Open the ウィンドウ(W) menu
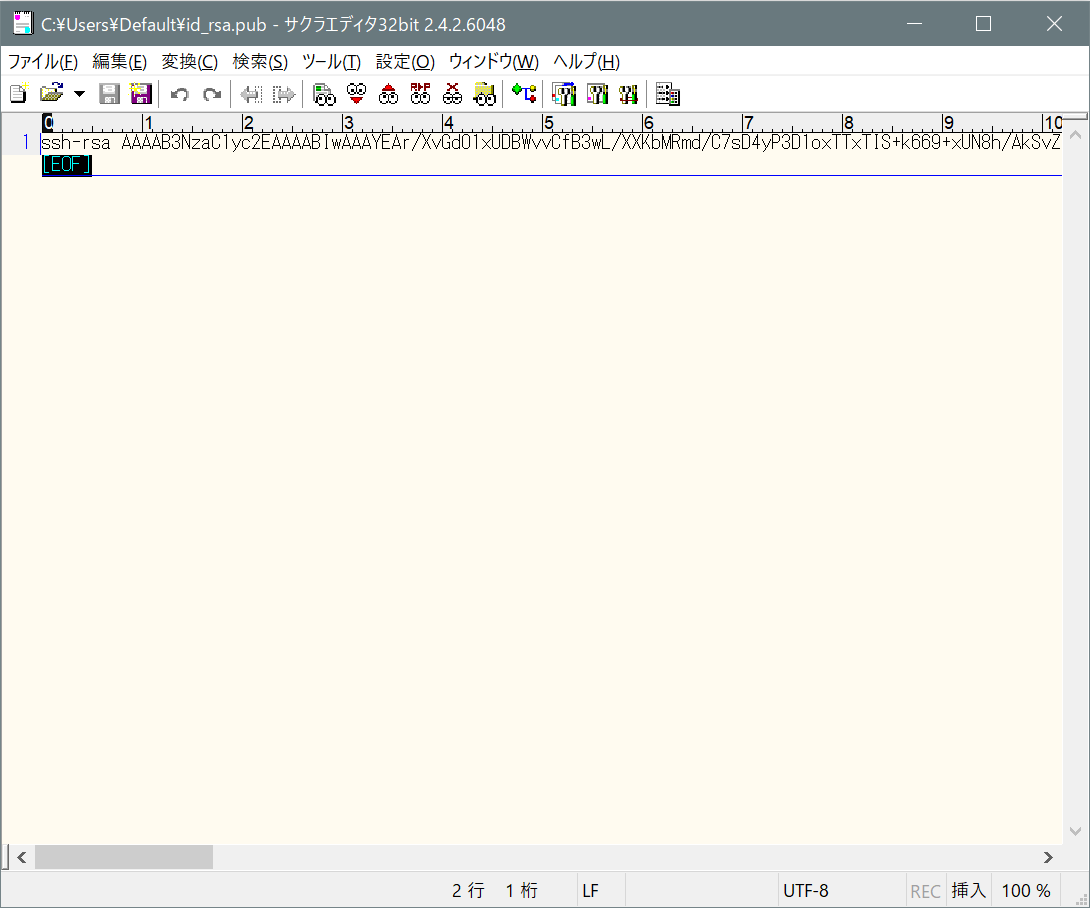The width and height of the screenshot is (1090, 908). tap(494, 62)
